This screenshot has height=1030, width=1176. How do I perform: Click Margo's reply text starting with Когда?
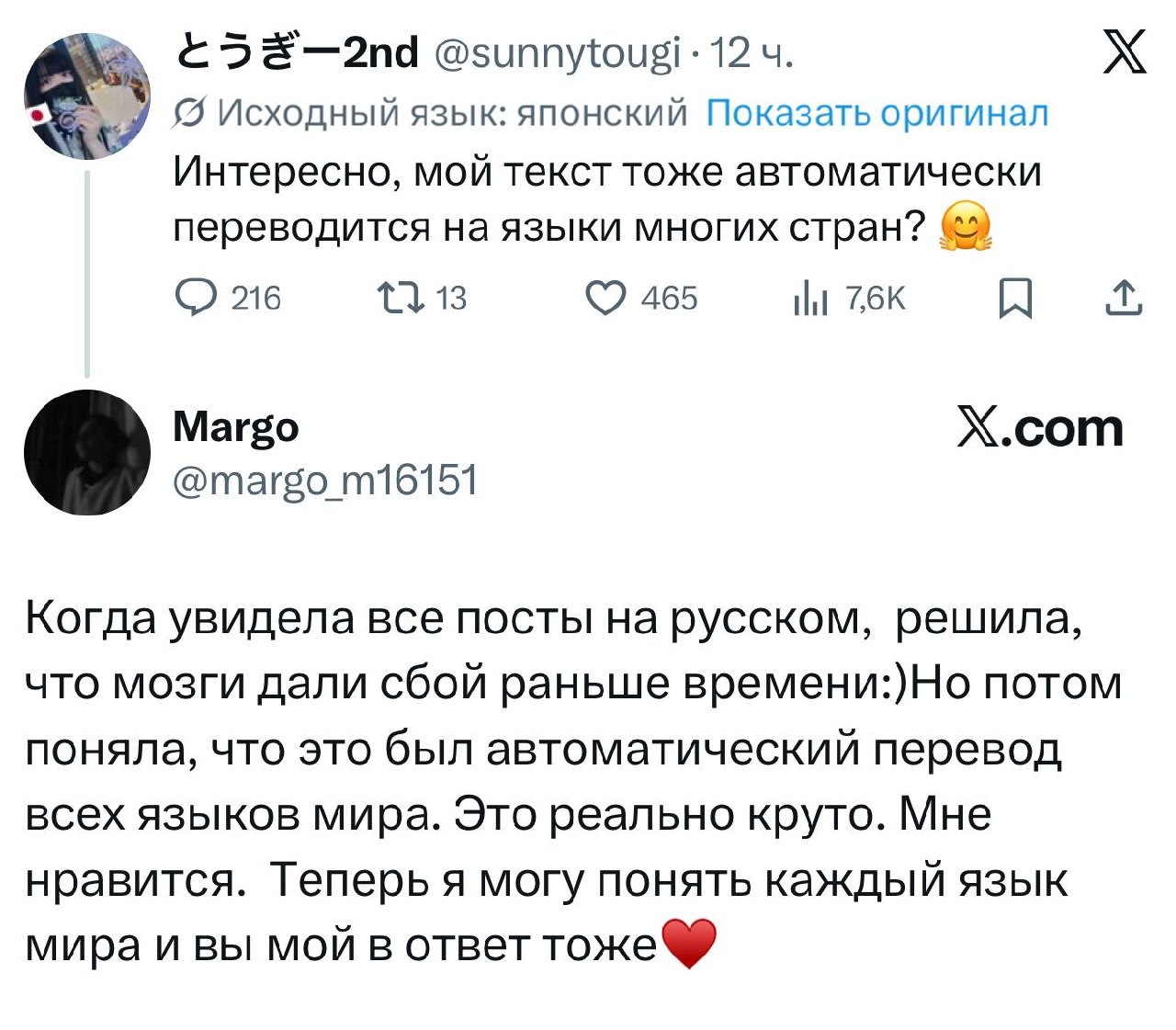tap(570, 781)
